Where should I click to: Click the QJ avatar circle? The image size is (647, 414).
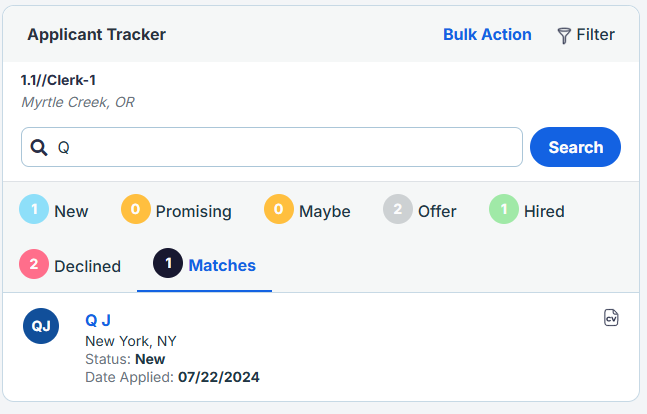pyautogui.click(x=41, y=326)
